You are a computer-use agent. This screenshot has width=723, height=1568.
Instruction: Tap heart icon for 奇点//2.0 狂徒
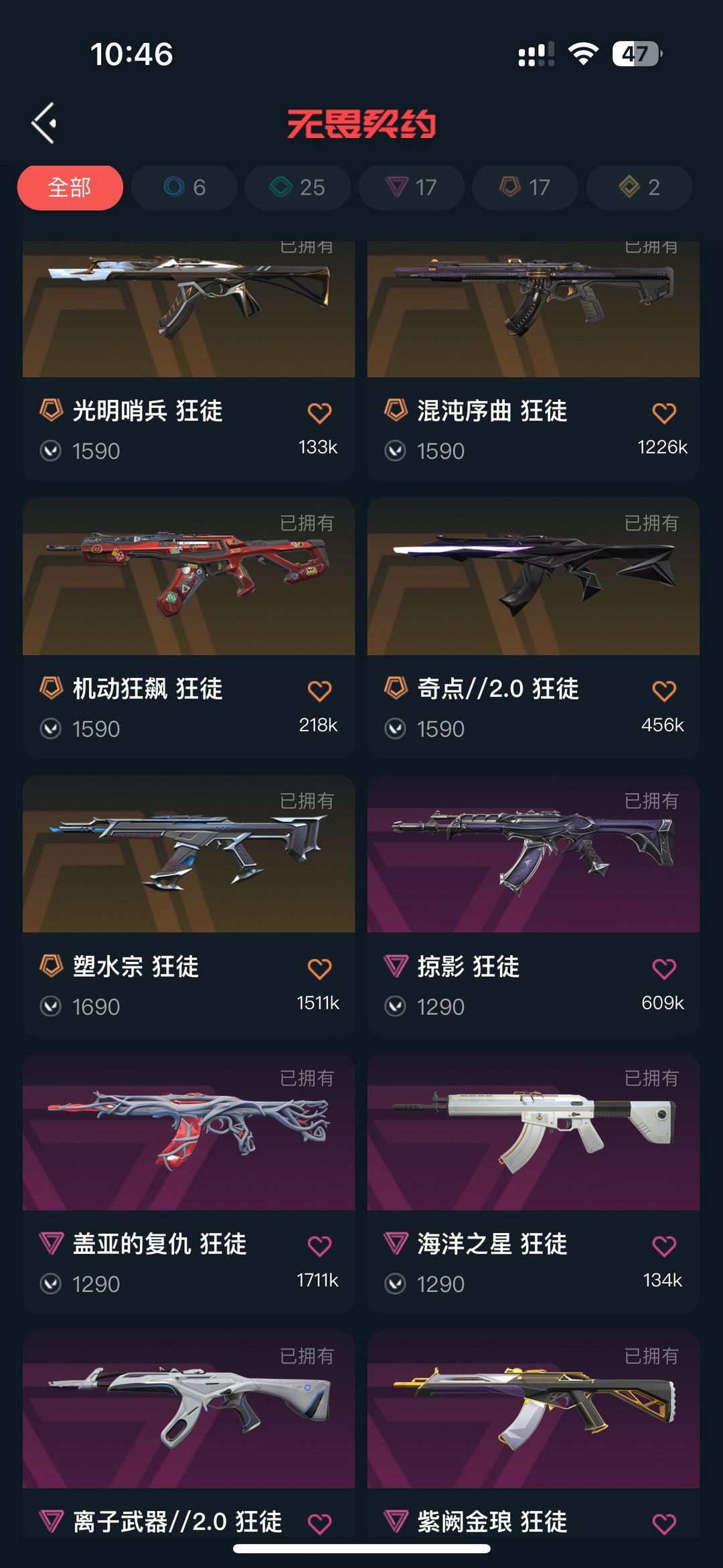(x=664, y=691)
